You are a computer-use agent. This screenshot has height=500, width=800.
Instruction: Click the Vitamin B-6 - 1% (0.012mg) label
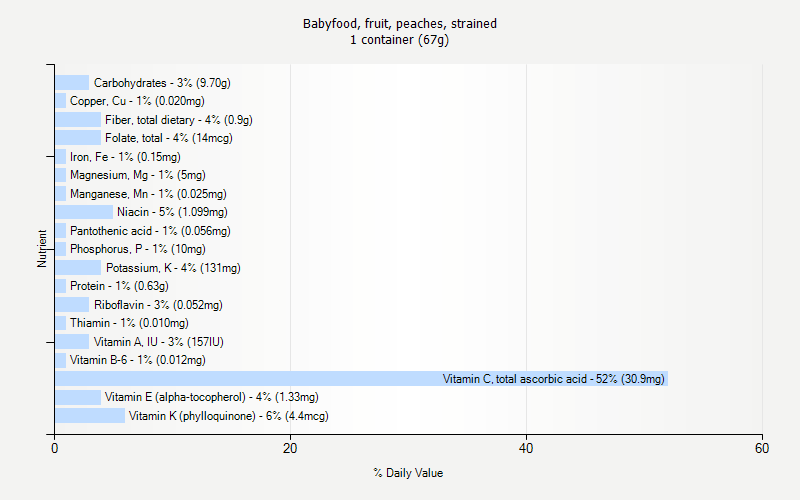point(138,360)
